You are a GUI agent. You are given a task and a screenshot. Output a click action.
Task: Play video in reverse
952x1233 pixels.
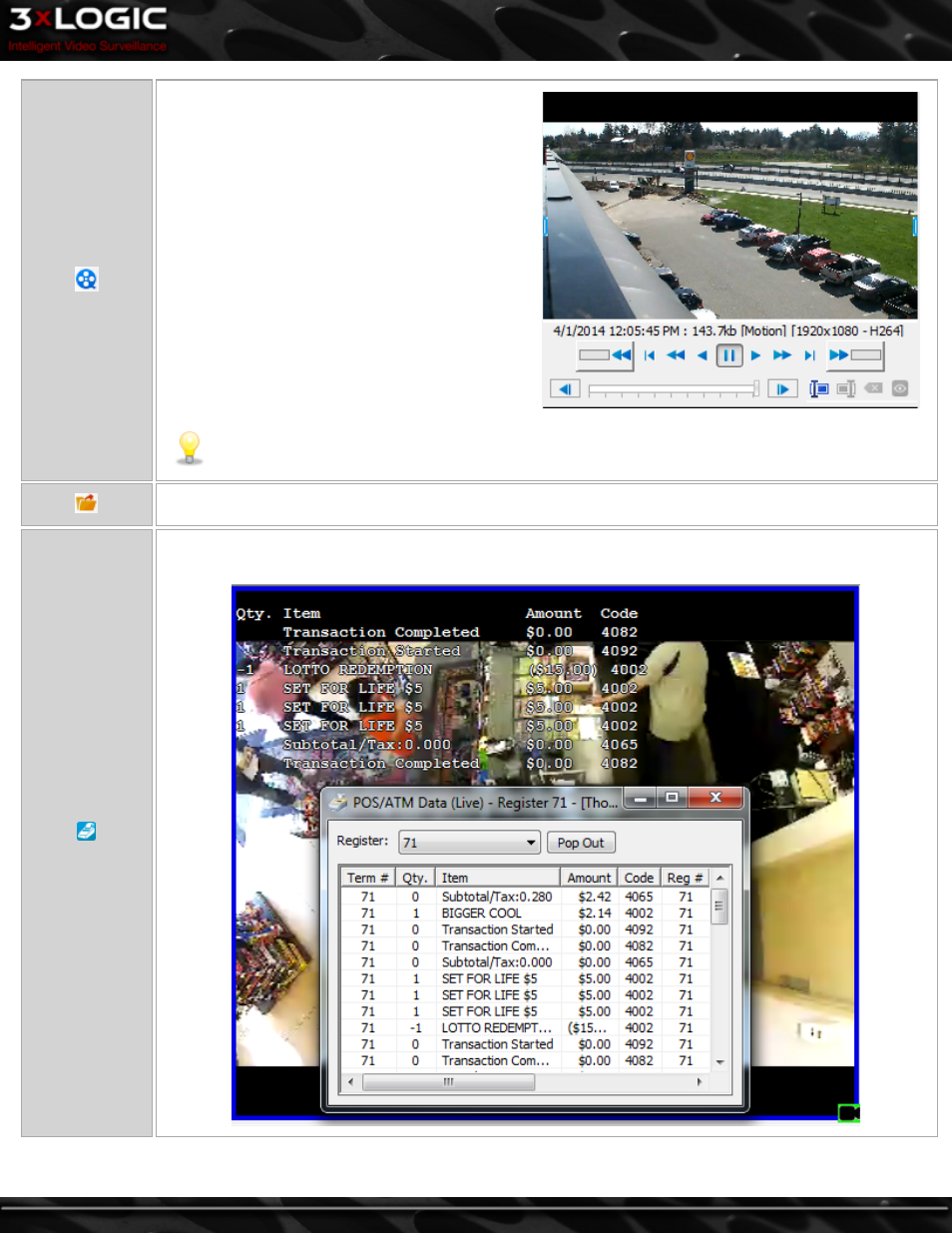coord(703,355)
